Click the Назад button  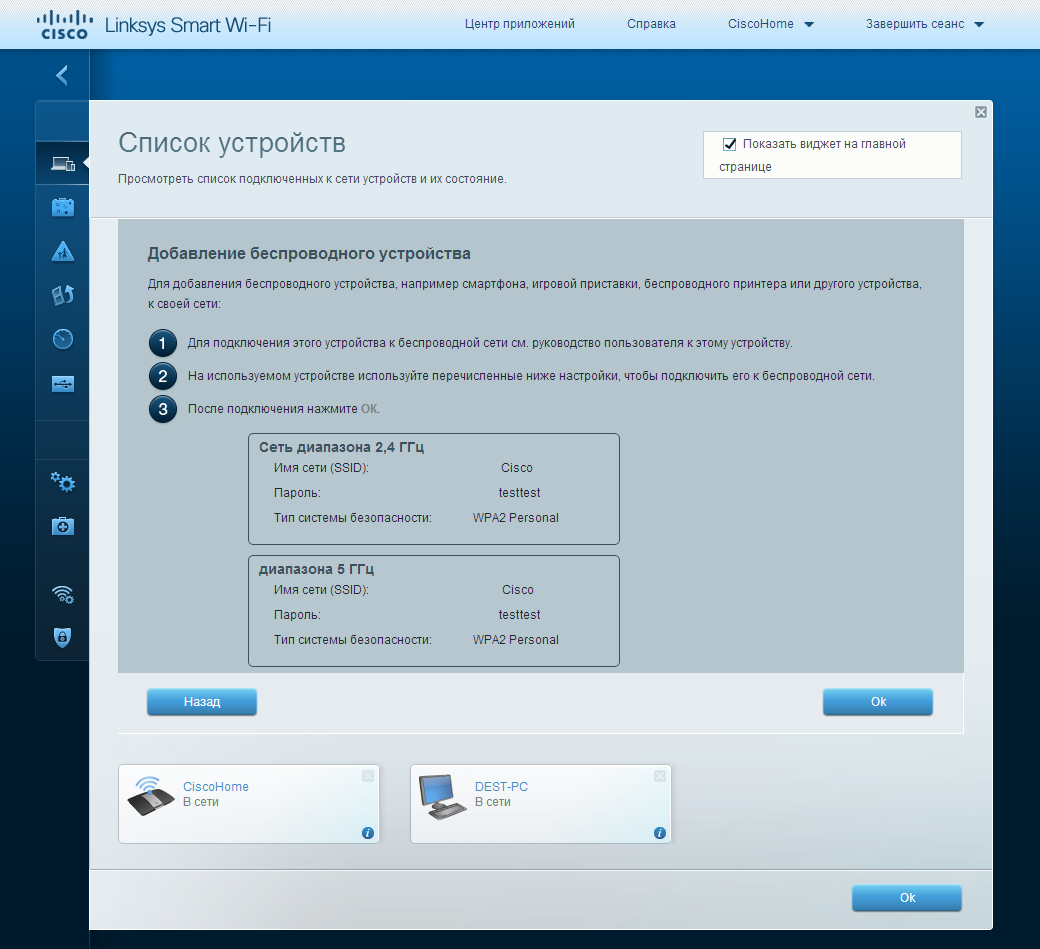click(x=202, y=702)
